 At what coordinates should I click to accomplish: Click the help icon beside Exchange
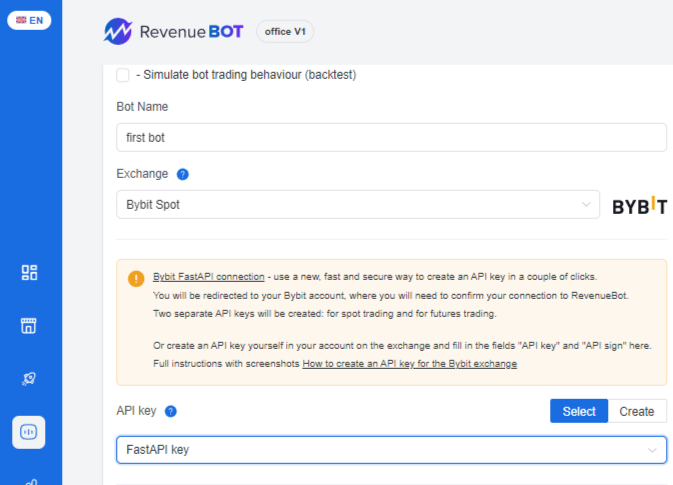click(x=182, y=174)
